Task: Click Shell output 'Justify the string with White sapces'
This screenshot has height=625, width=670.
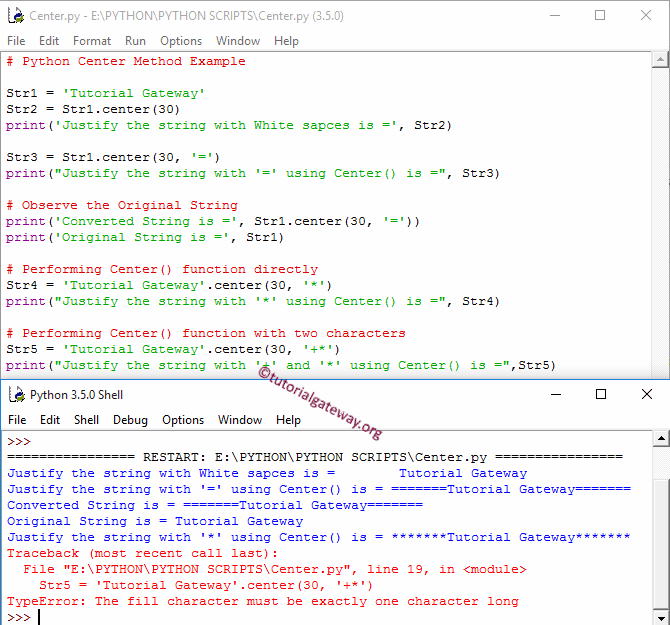Action: [267, 473]
